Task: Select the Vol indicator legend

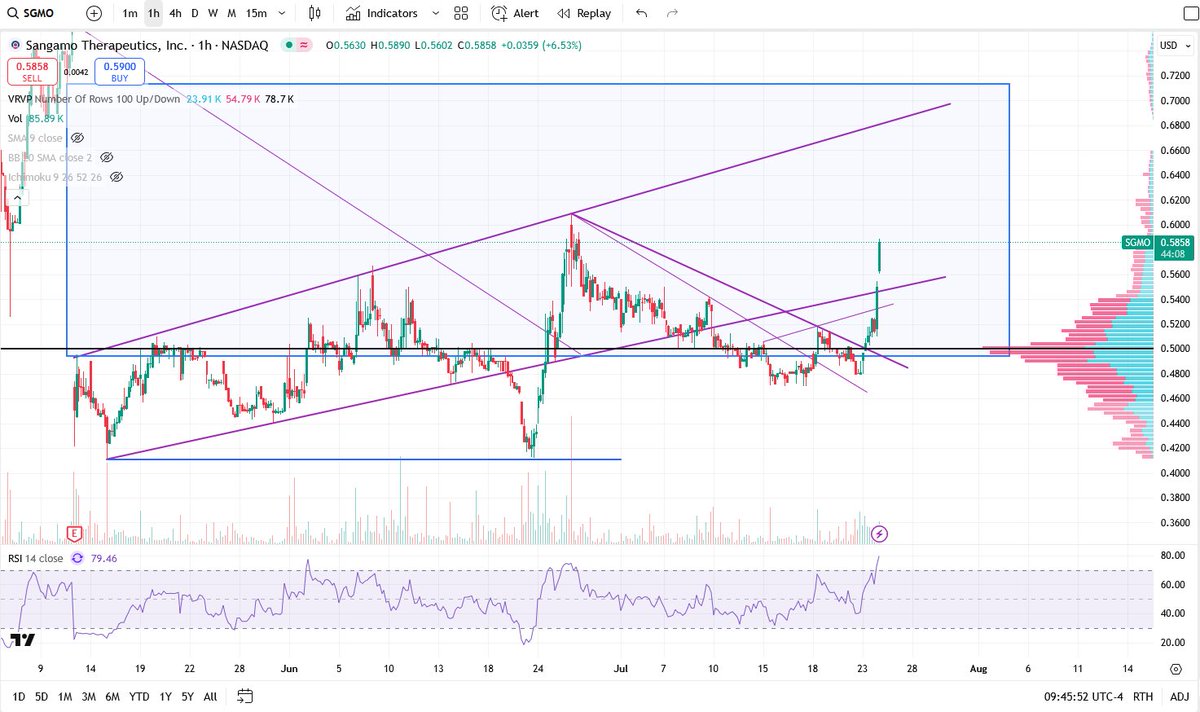Action: tap(15, 118)
